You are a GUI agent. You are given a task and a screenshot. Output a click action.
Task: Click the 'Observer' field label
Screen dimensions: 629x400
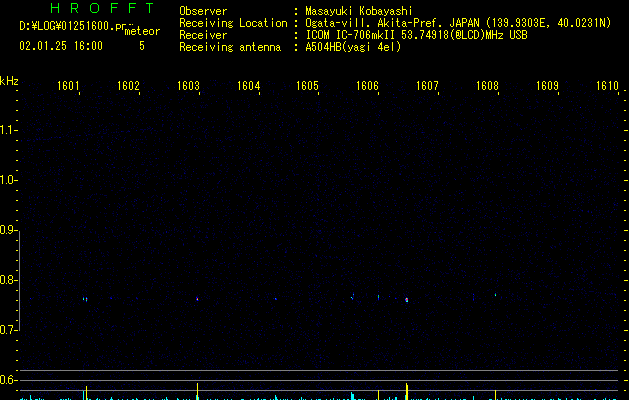203,11
